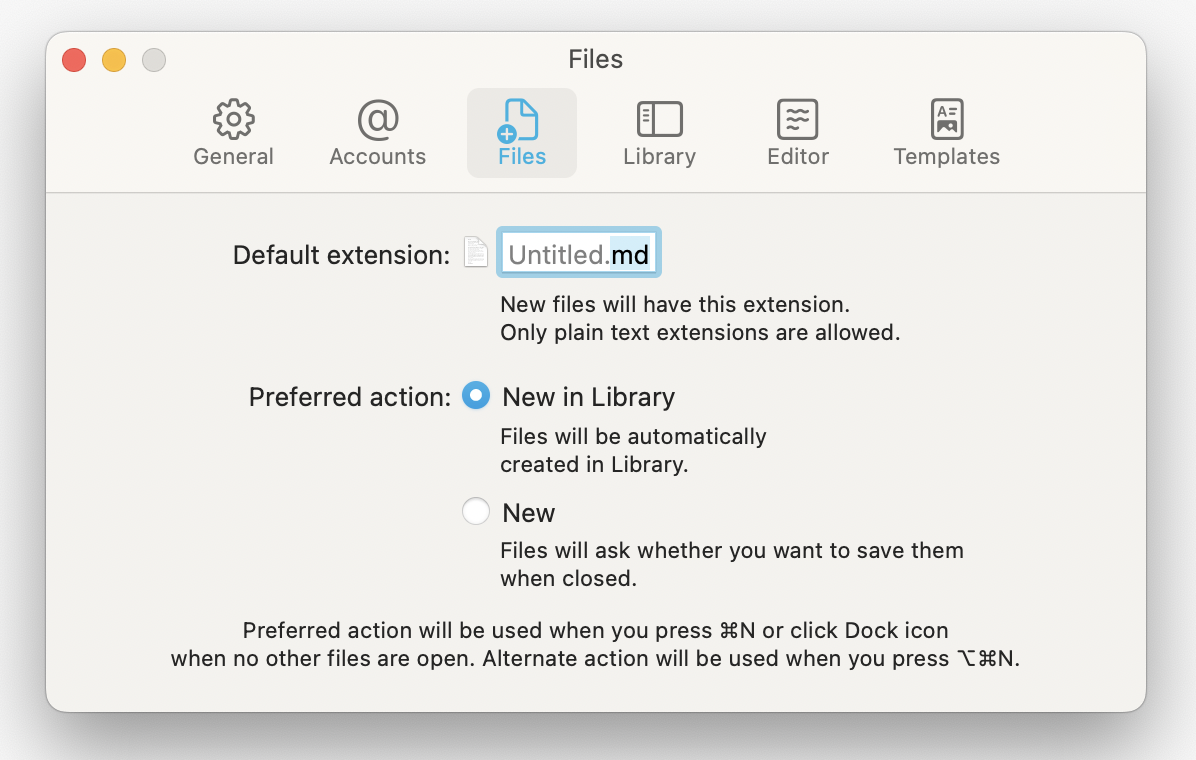
Task: Click the "New in Library" option label
Action: [588, 397]
